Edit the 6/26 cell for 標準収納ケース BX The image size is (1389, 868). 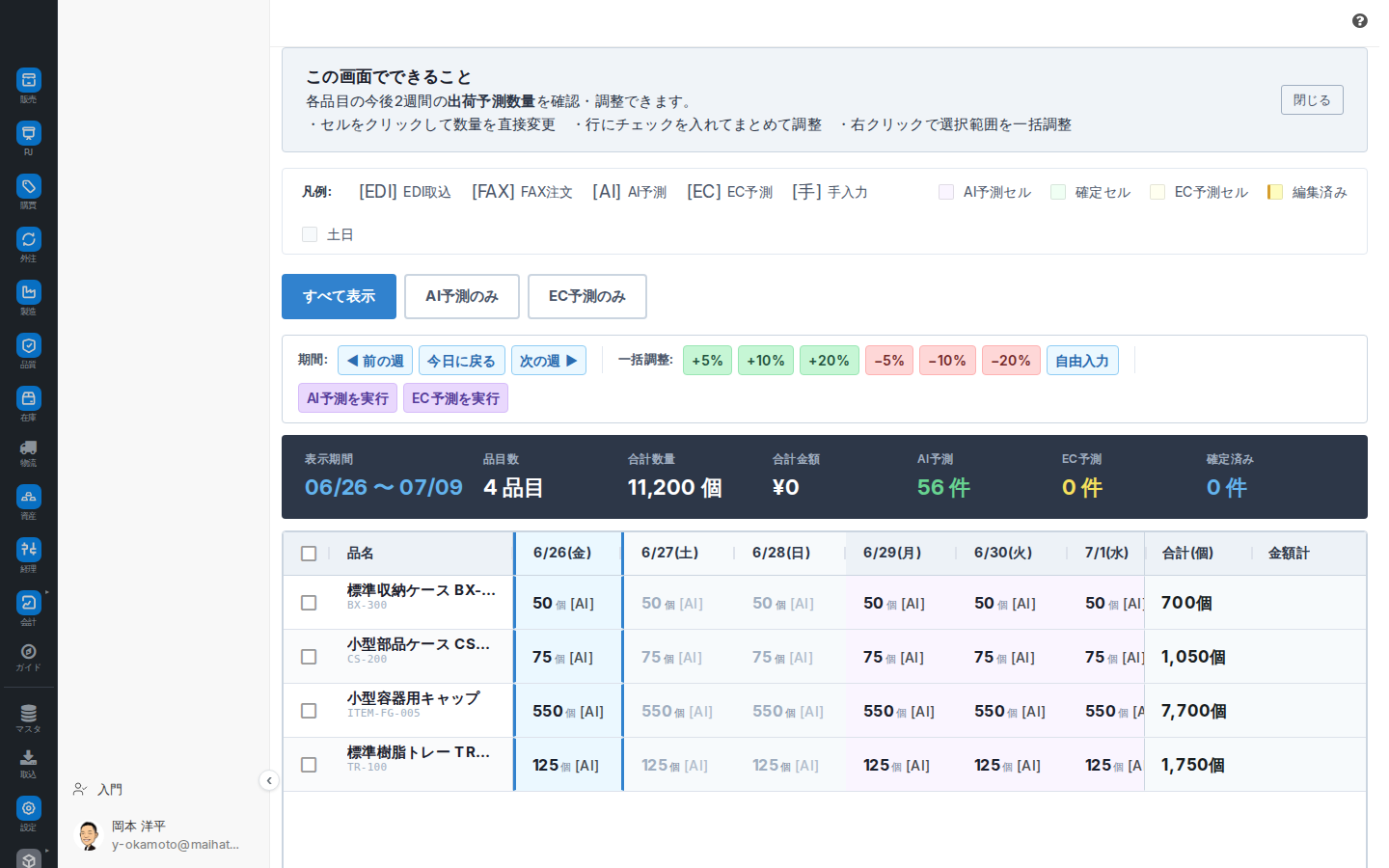tap(569, 603)
